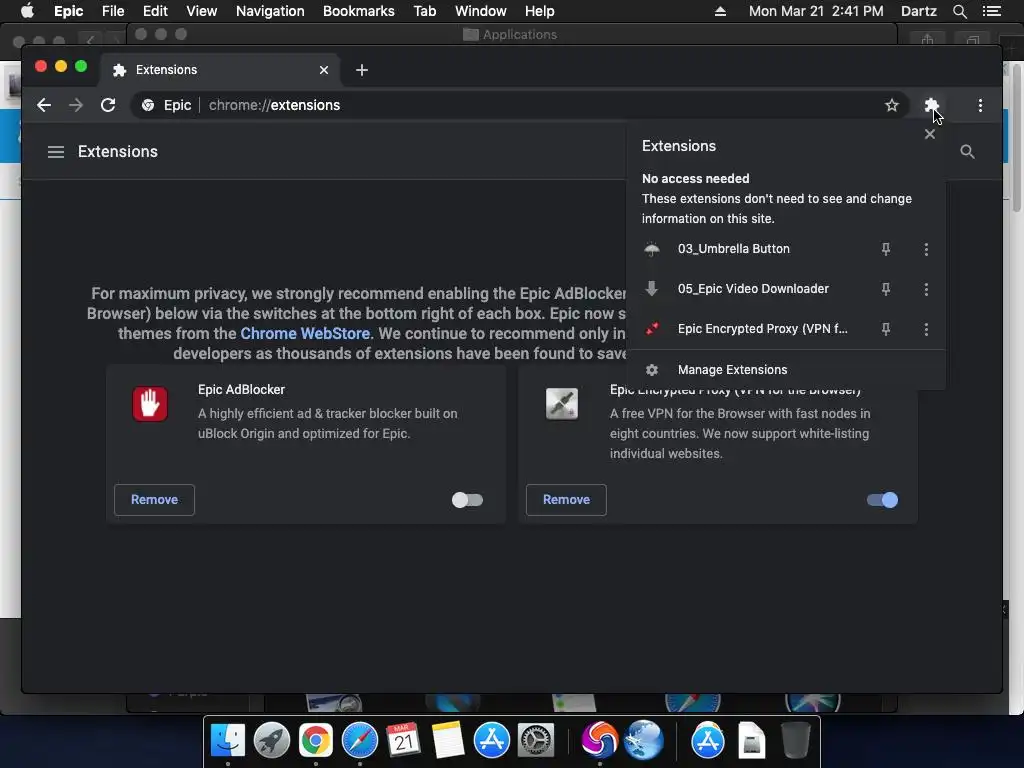Image resolution: width=1024 pixels, height=768 pixels.
Task: Pin the 05_Epic Video Downloader extension
Action: (x=886, y=289)
